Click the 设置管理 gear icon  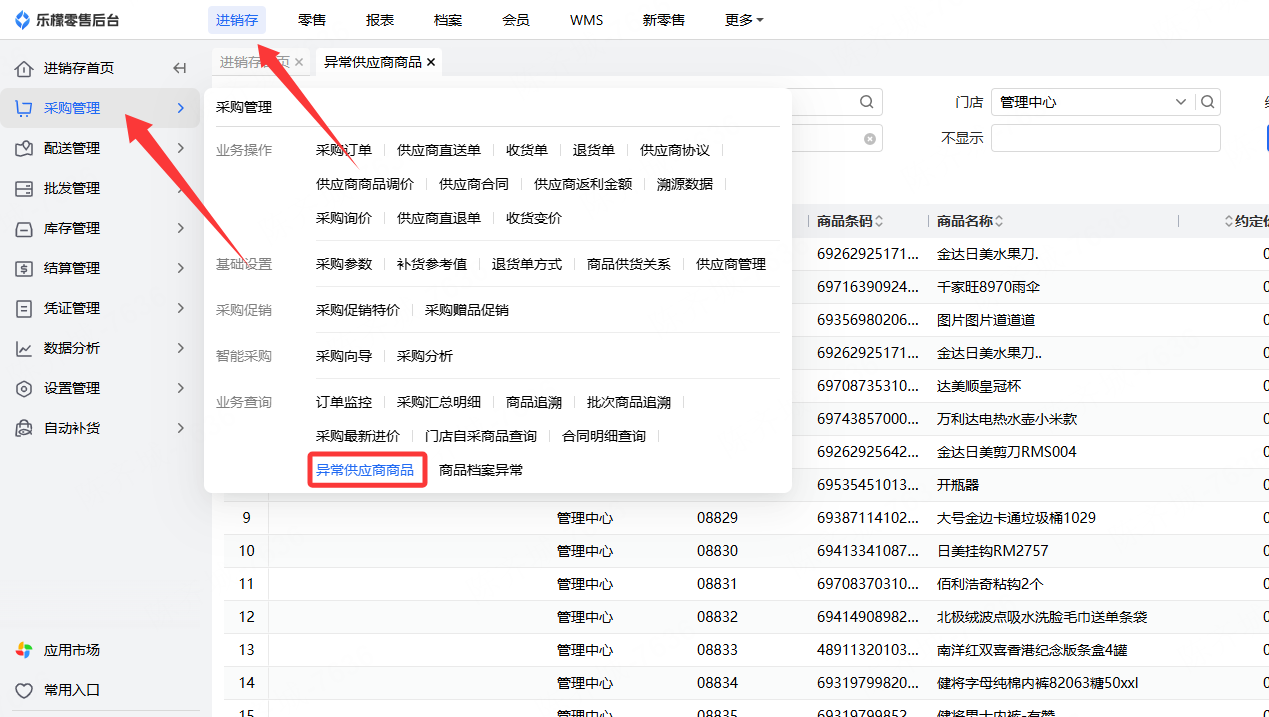click(x=24, y=388)
